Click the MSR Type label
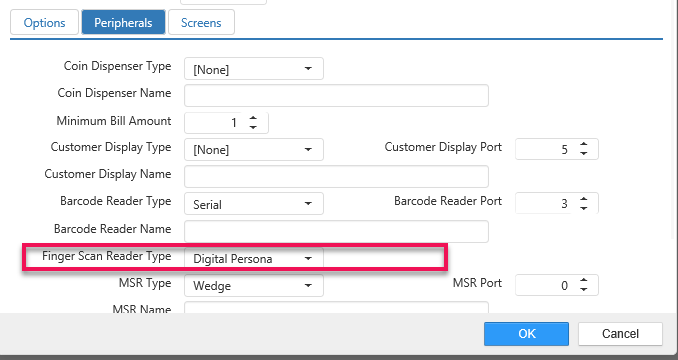The height and width of the screenshot is (360, 678). point(145,283)
